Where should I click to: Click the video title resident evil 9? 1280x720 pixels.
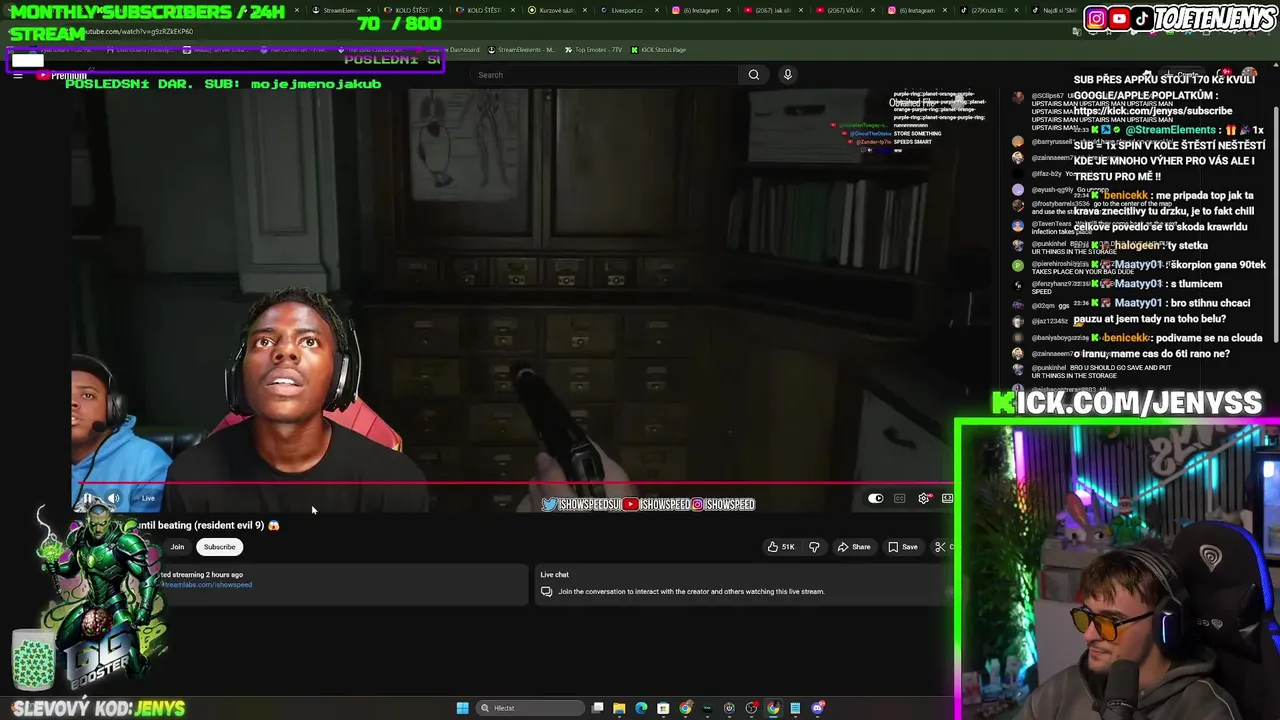tap(210, 525)
